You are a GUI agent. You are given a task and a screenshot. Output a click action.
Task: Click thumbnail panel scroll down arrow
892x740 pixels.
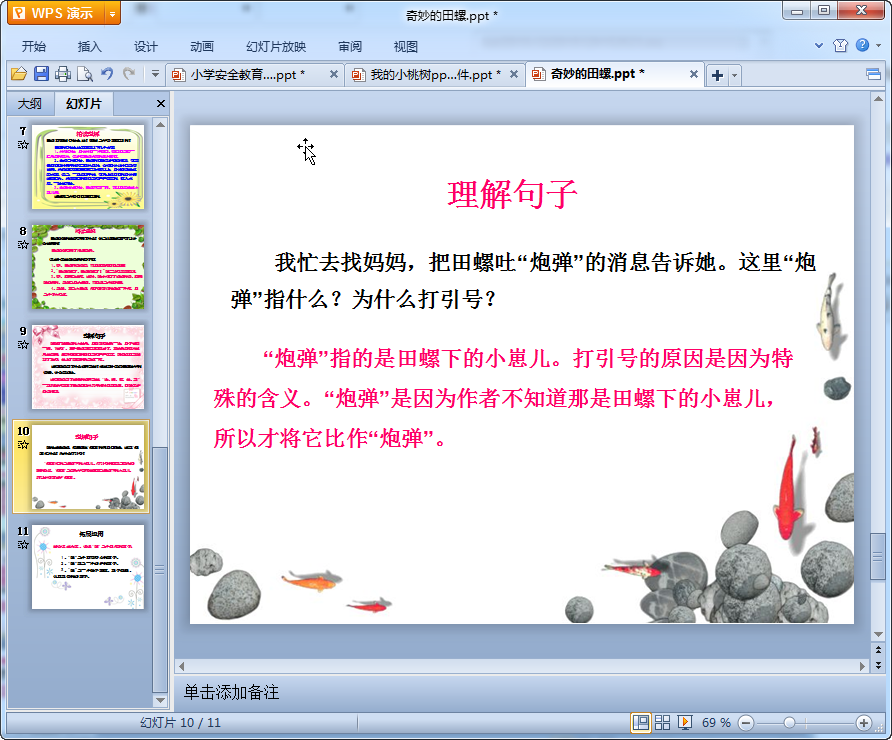click(160, 701)
